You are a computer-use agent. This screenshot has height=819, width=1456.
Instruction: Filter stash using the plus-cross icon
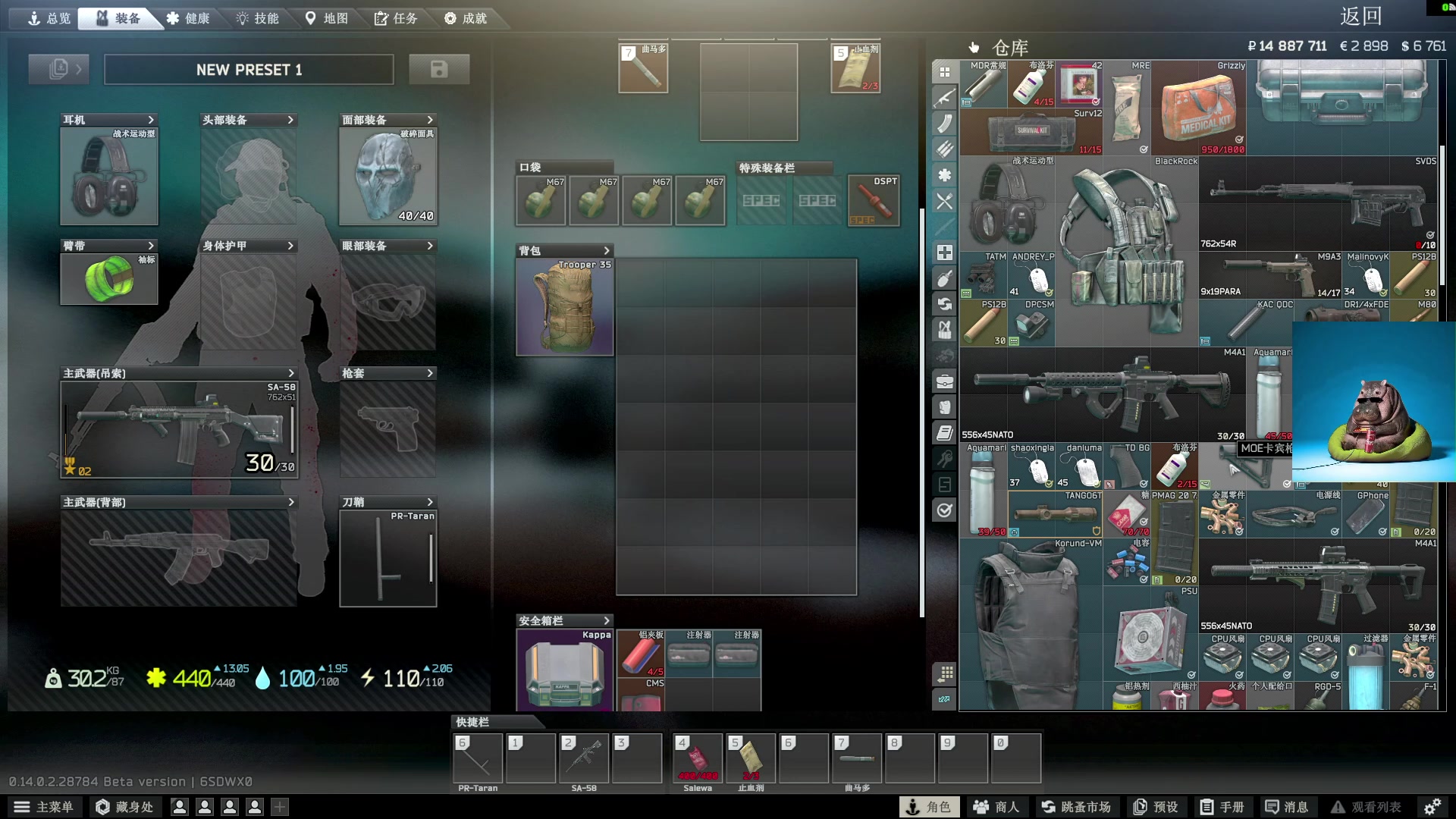[944, 253]
